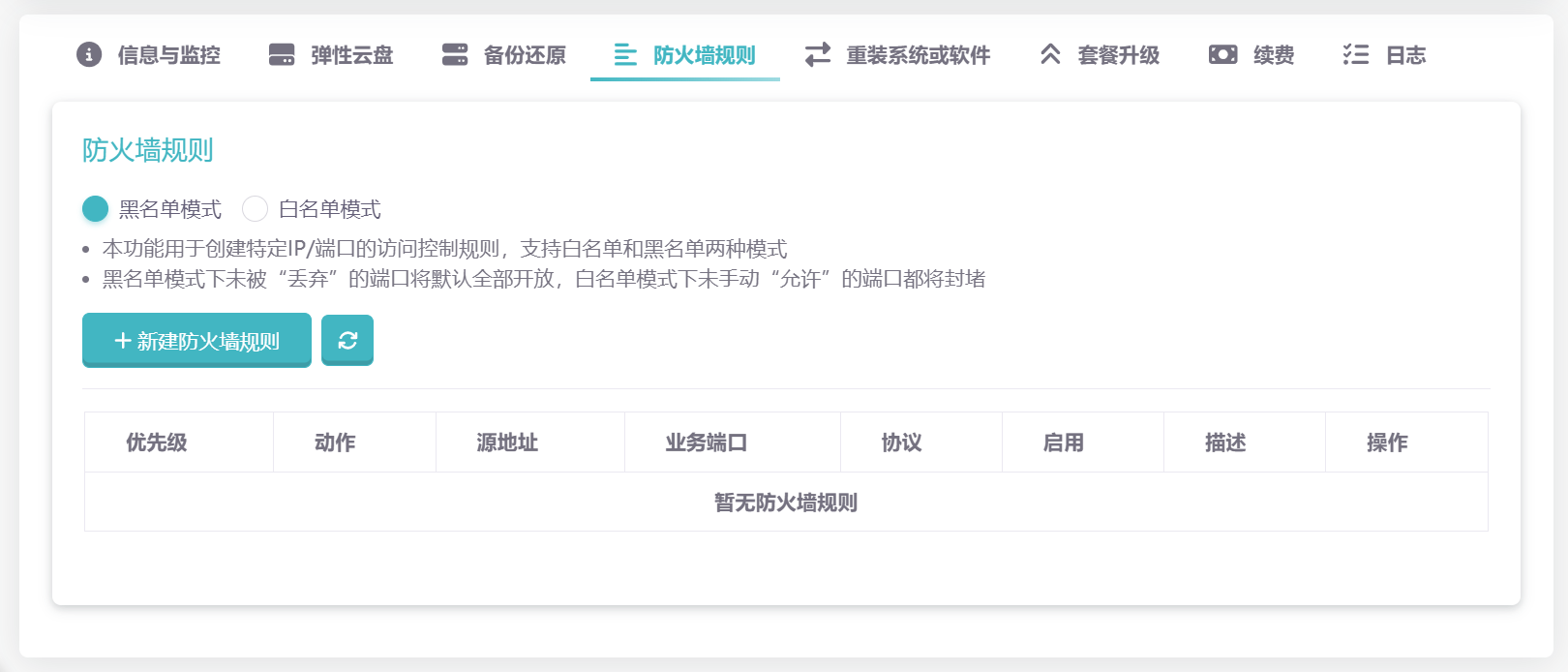Viewport: 1568px width, 672px height.
Task: Click the 业务端口 column header
Action: coord(706,443)
